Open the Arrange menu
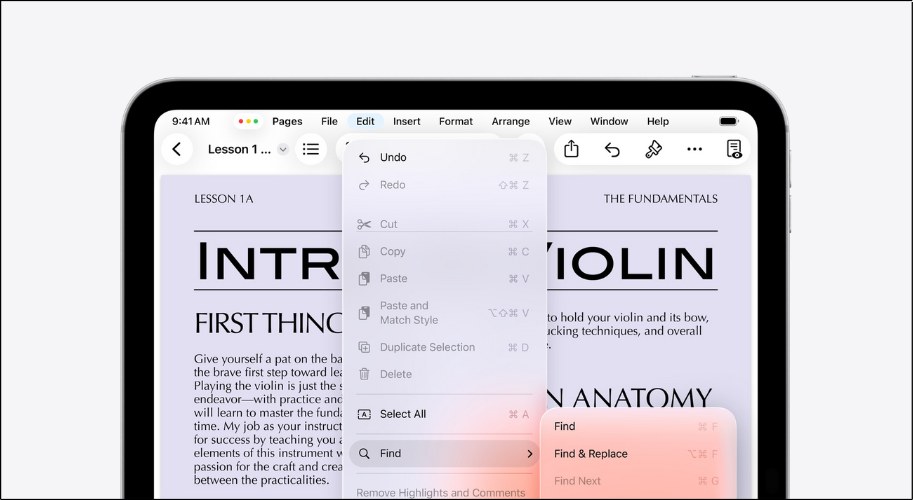 tap(511, 121)
